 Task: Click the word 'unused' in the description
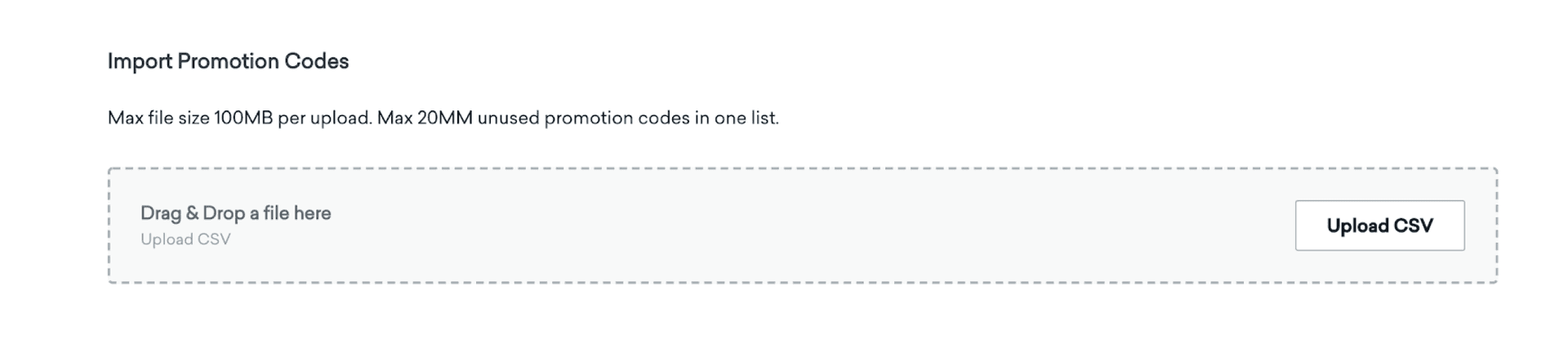508,119
